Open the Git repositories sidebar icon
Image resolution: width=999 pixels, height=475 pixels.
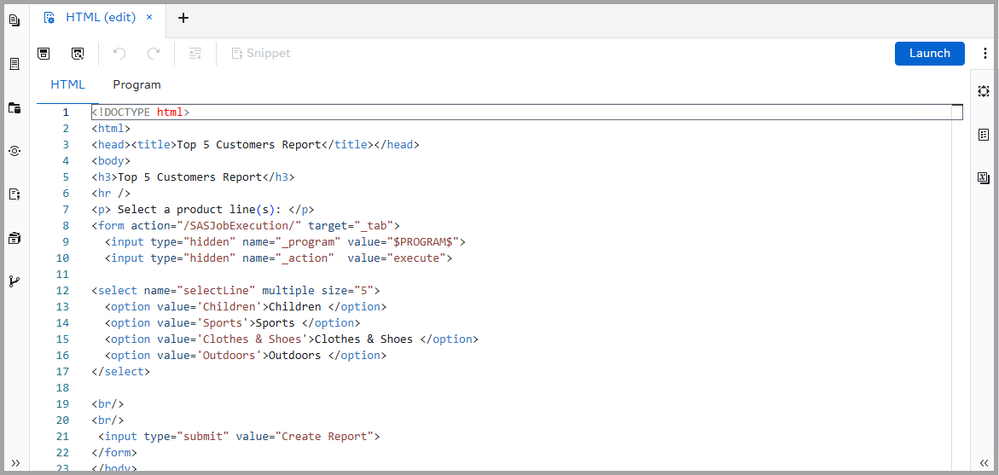tap(14, 281)
